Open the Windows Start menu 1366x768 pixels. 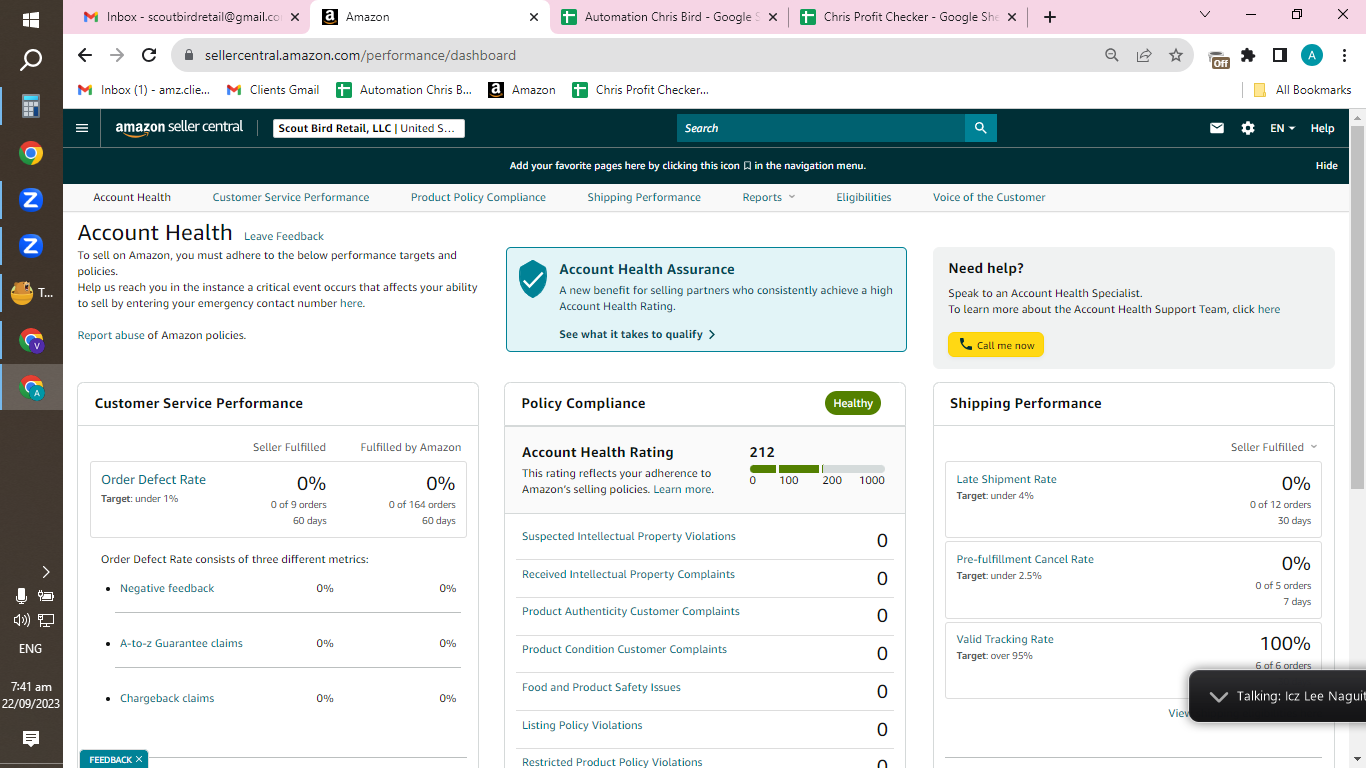[31, 20]
